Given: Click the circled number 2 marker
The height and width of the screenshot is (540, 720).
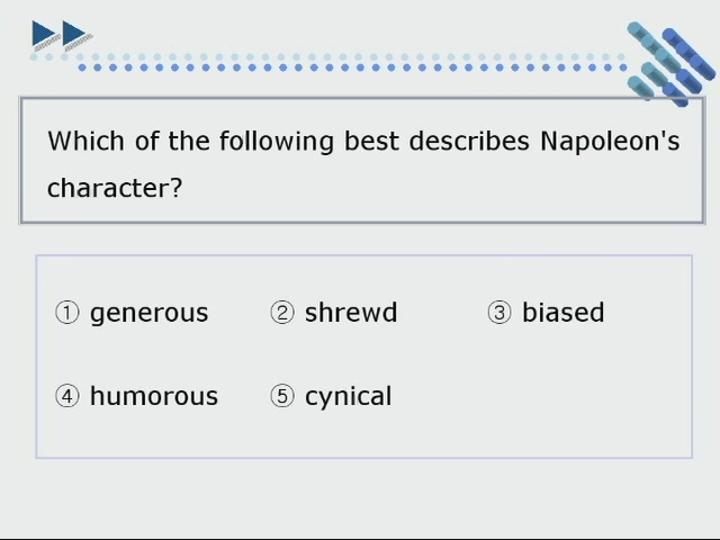Looking at the screenshot, I should coord(282,313).
